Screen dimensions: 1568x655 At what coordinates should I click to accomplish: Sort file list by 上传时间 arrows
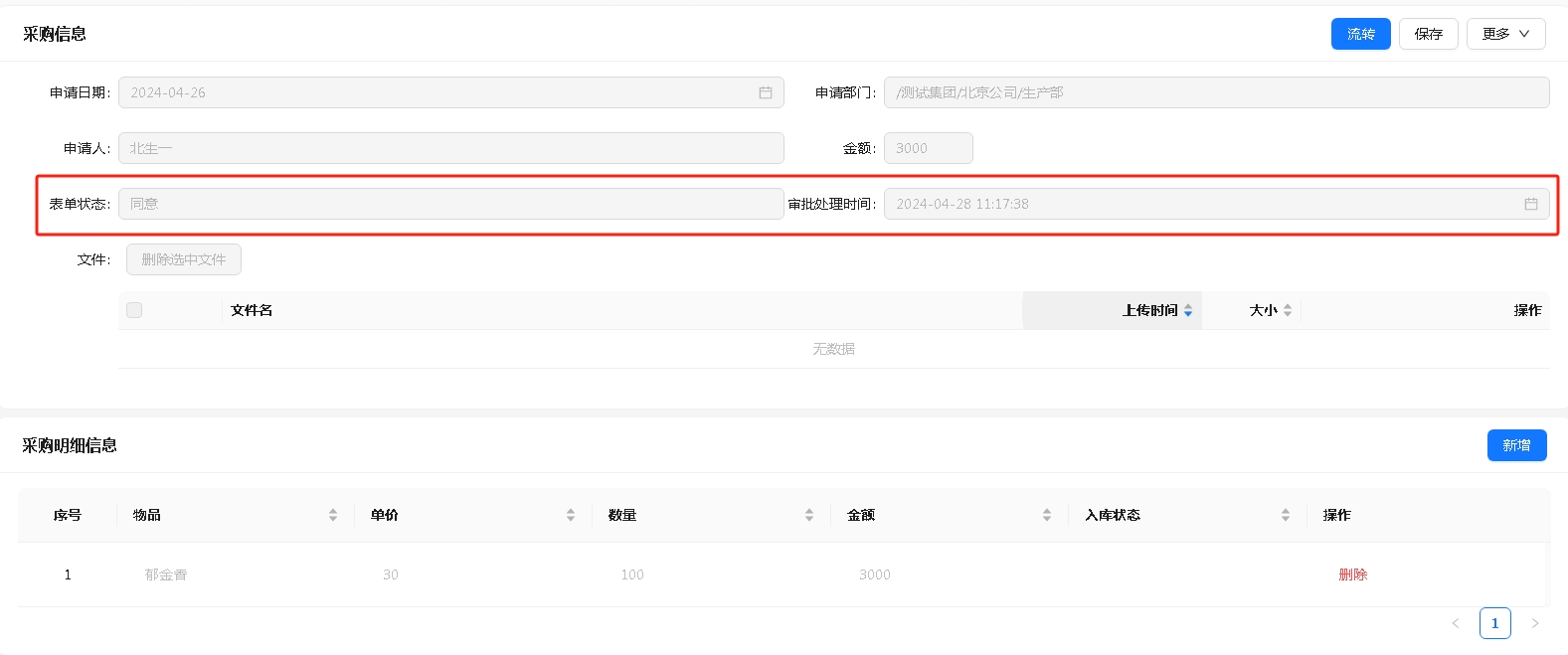pos(1187,311)
